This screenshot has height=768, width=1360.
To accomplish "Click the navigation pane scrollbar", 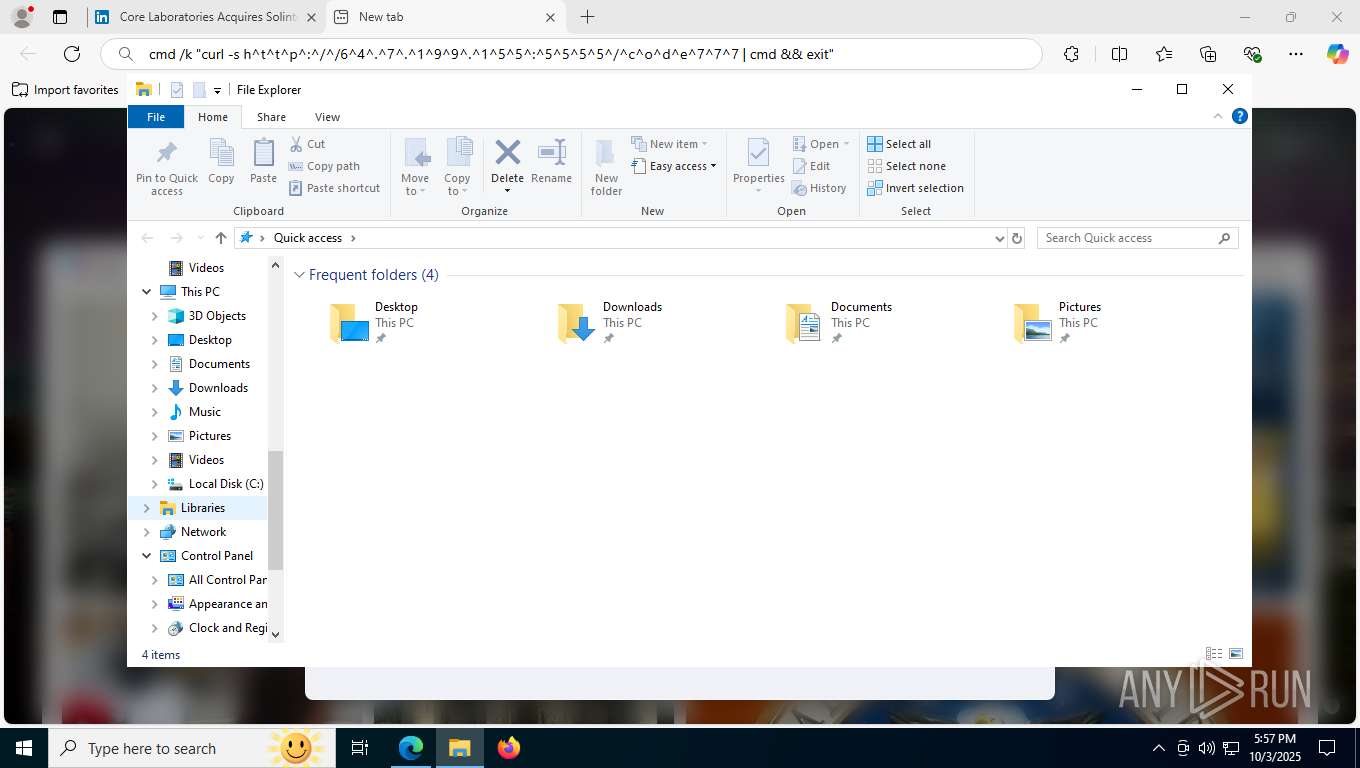I will coord(276,510).
